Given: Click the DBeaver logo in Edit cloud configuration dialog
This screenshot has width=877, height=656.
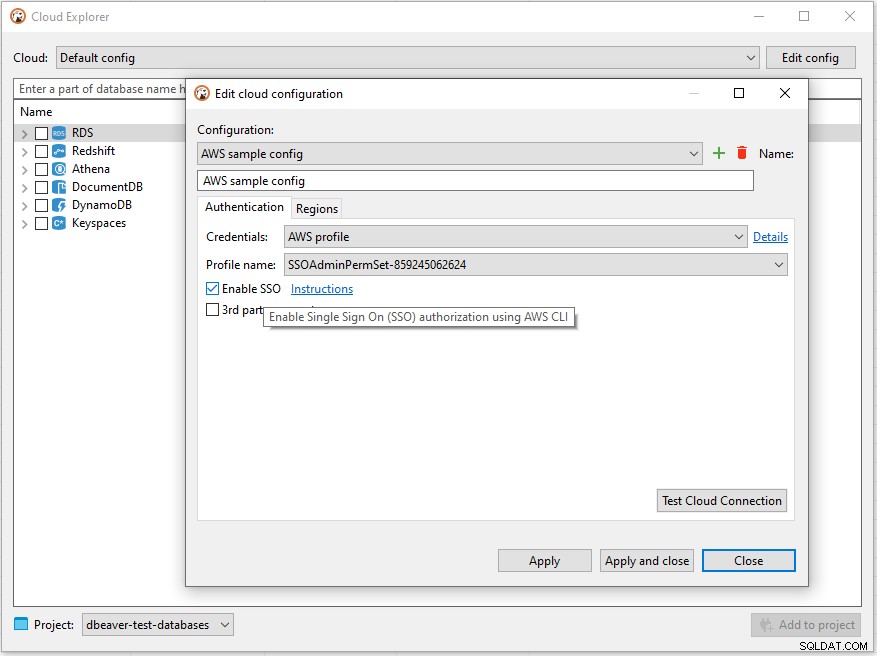Looking at the screenshot, I should [x=202, y=93].
